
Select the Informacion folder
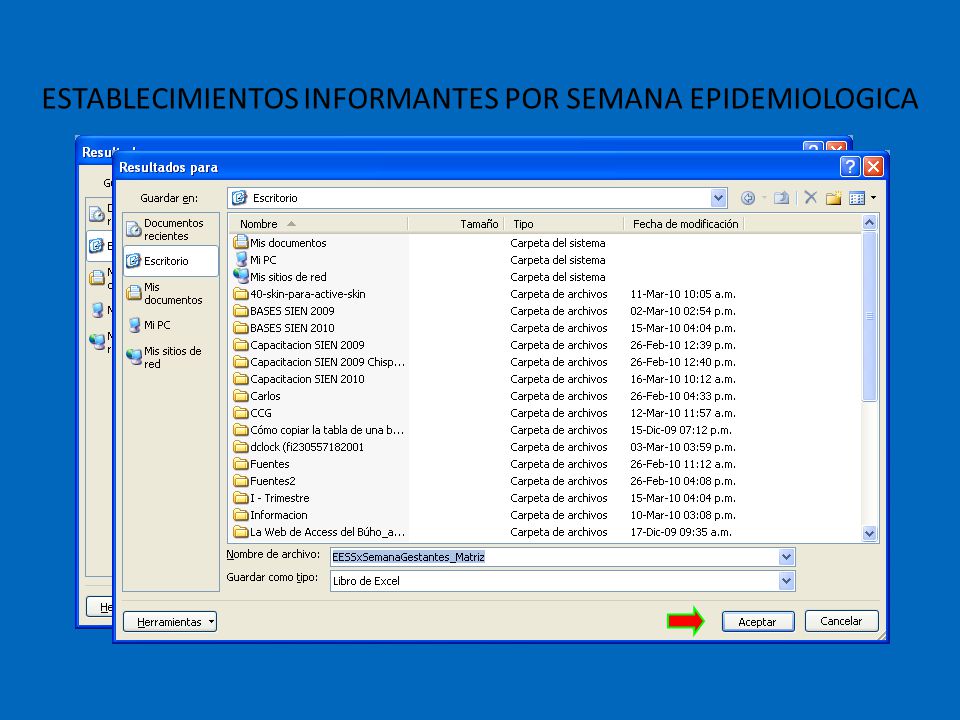271,516
